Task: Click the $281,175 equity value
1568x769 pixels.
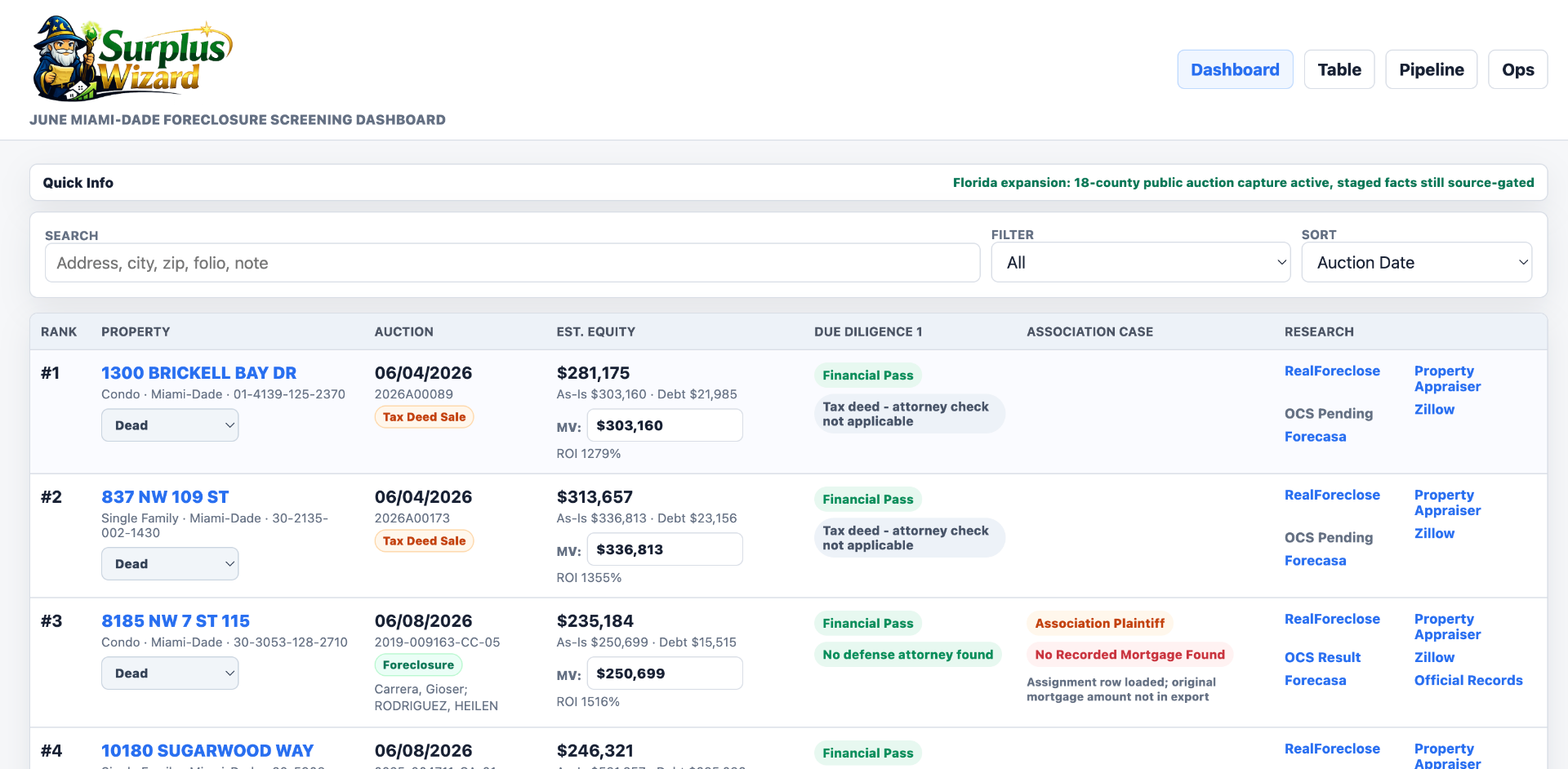Action: pos(593,373)
